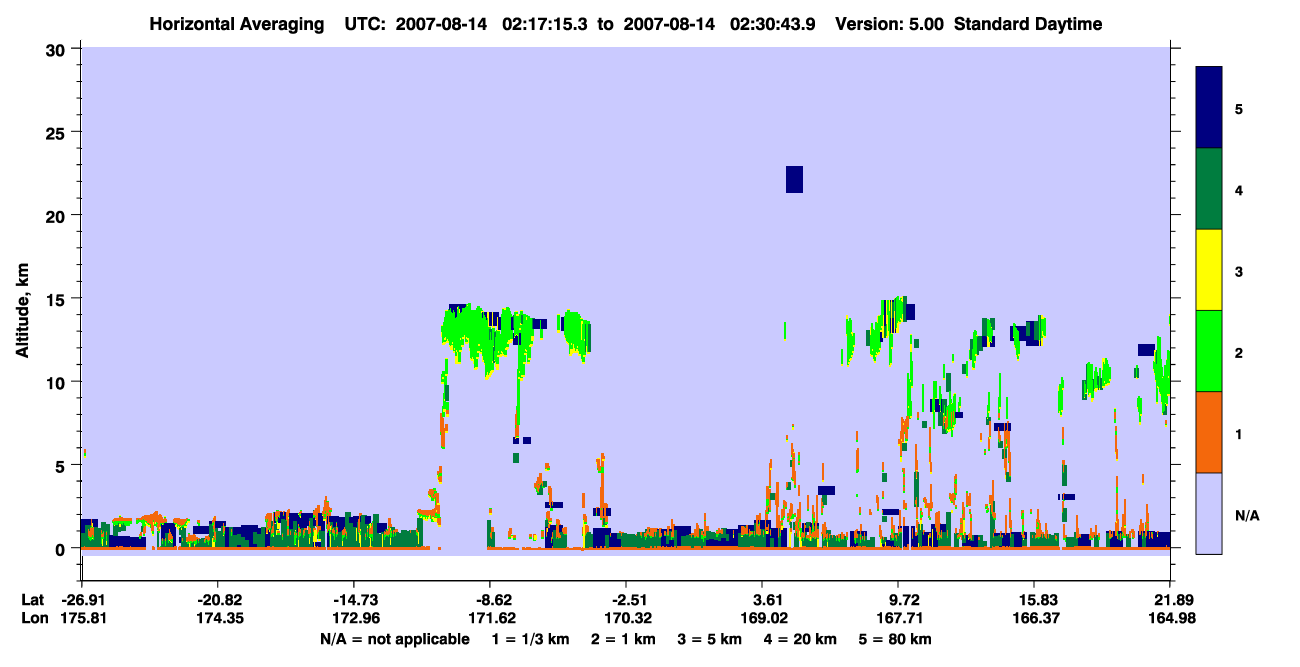Click the end time '02:30:43.9' in the title
Screen dimensions: 1300x667
pyautogui.click(x=771, y=24)
